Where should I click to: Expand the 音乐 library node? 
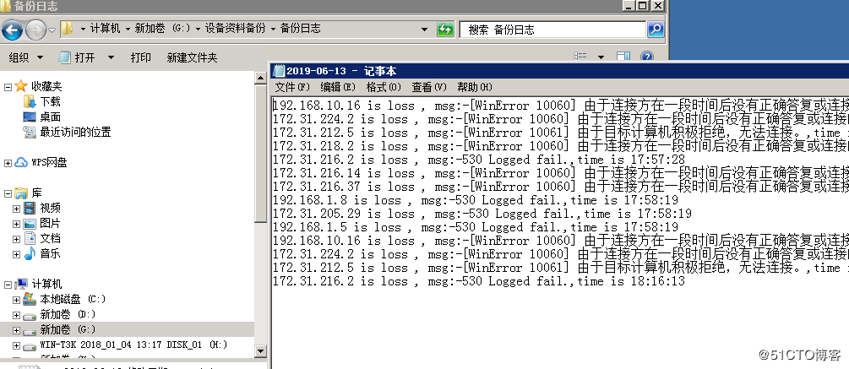(x=16, y=254)
